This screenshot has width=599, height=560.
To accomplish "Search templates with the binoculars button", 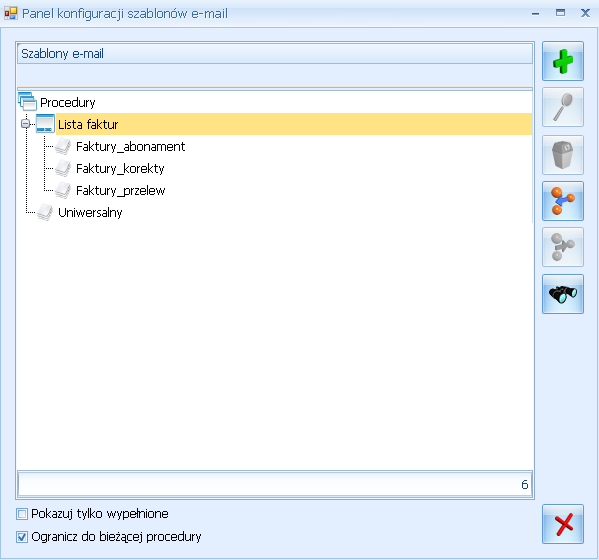I will click(563, 294).
